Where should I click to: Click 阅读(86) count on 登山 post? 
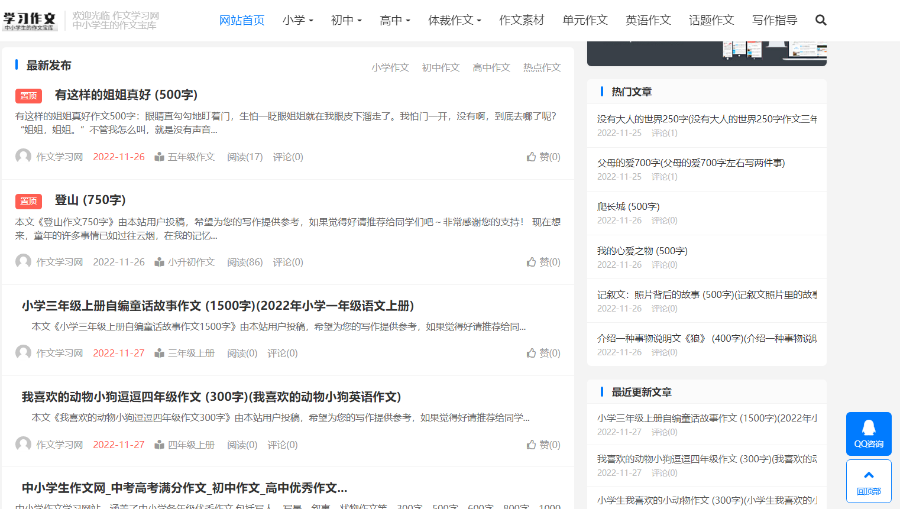tap(245, 262)
